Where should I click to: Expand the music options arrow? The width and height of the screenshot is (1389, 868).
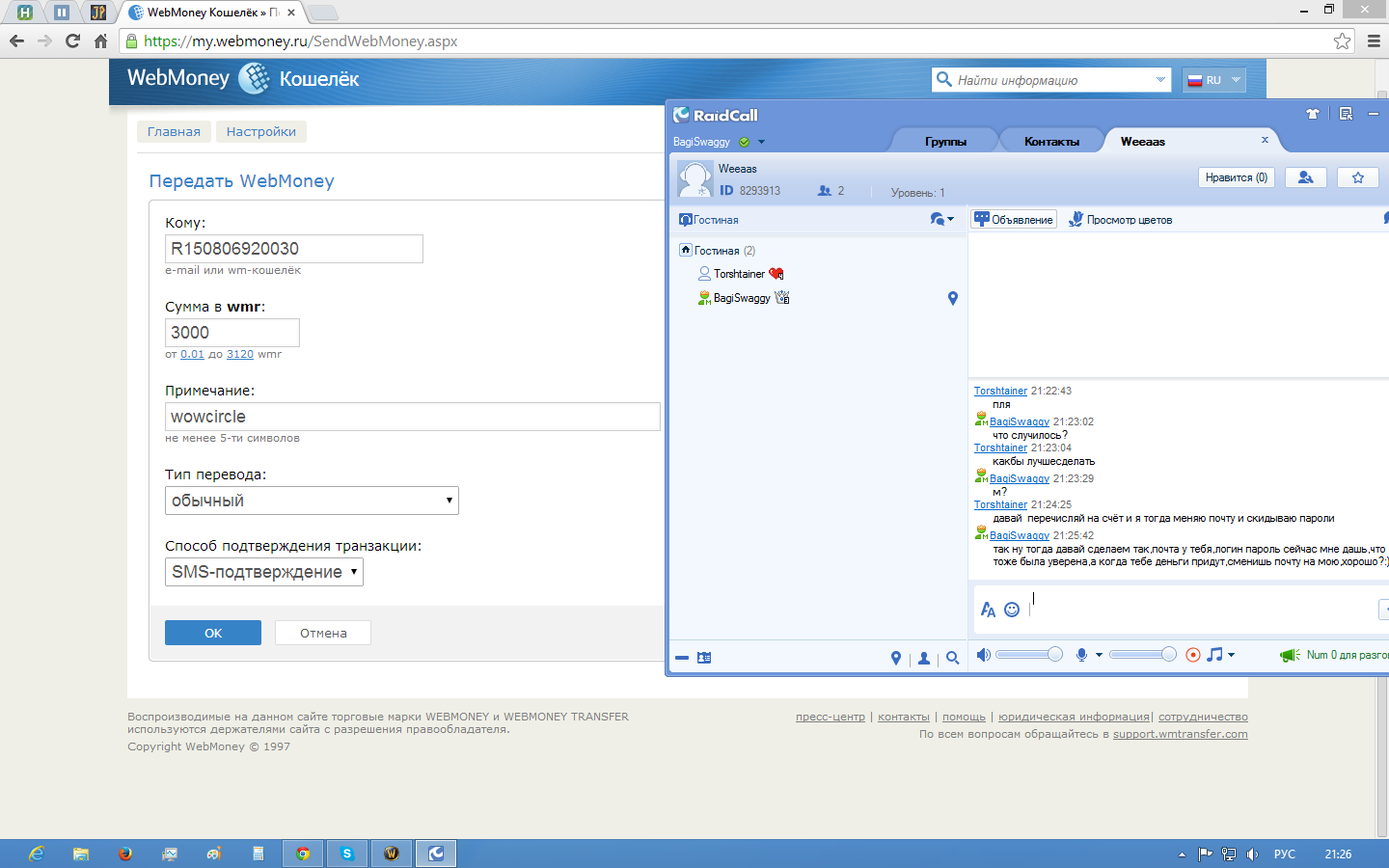[1231, 655]
